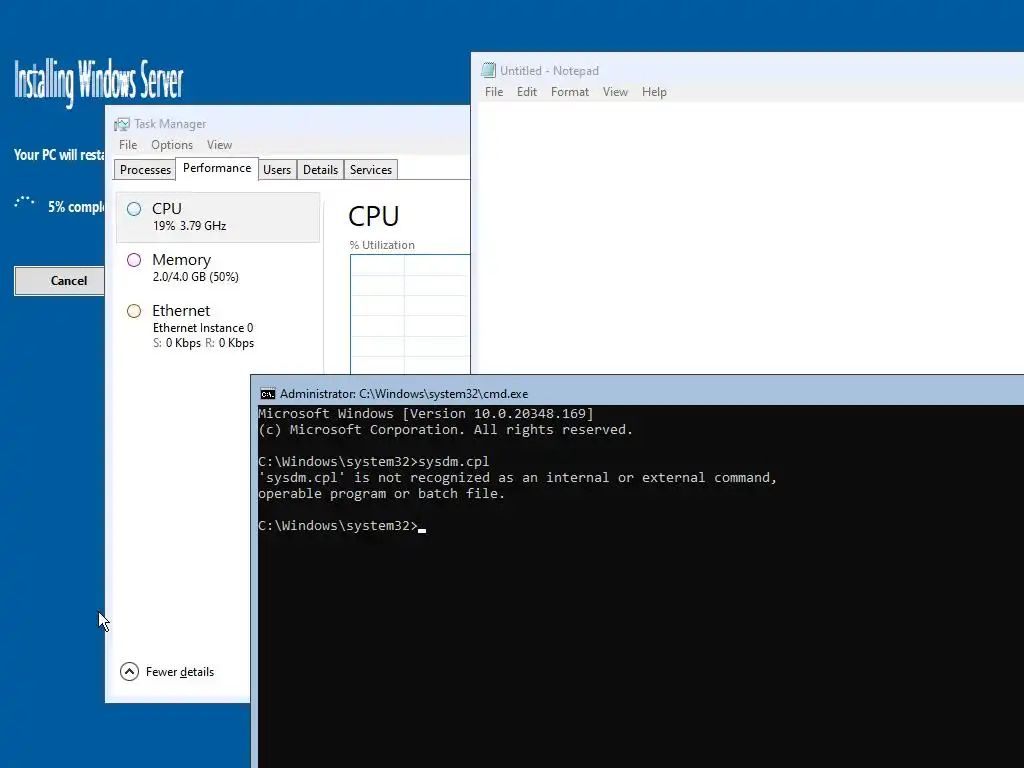Viewport: 1024px width, 768px height.
Task: Select the CPU 19% 3.79 GHz entry
Action: (218, 217)
